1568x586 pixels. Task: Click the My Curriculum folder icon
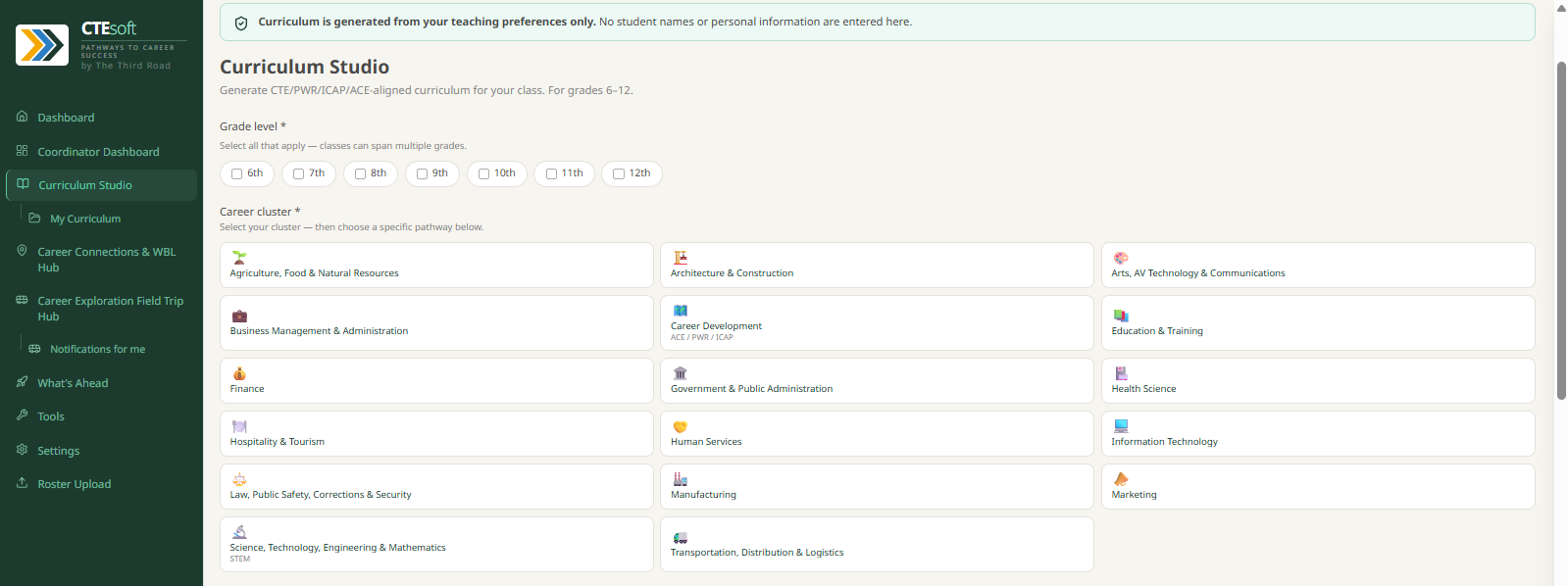[34, 218]
